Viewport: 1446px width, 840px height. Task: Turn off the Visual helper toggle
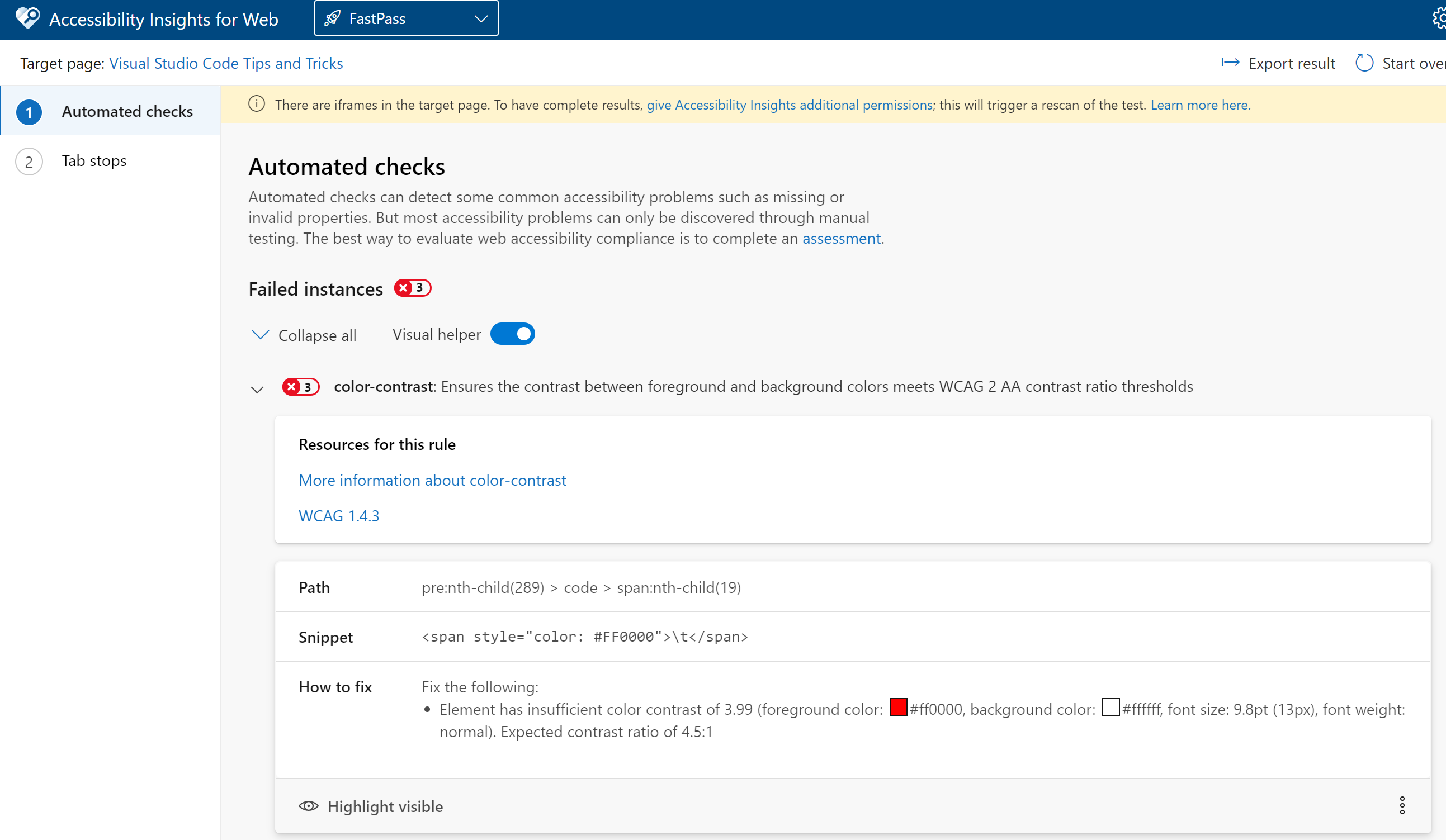(512, 334)
